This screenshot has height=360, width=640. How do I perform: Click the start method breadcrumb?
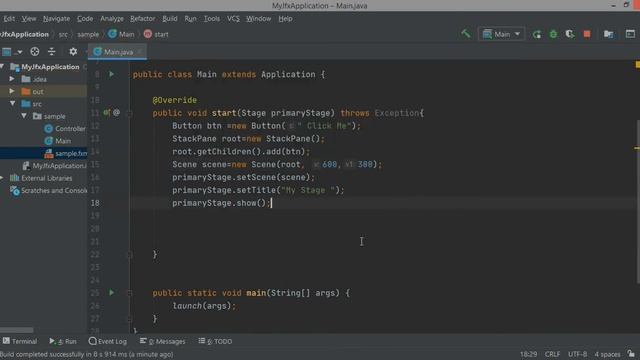coord(156,34)
